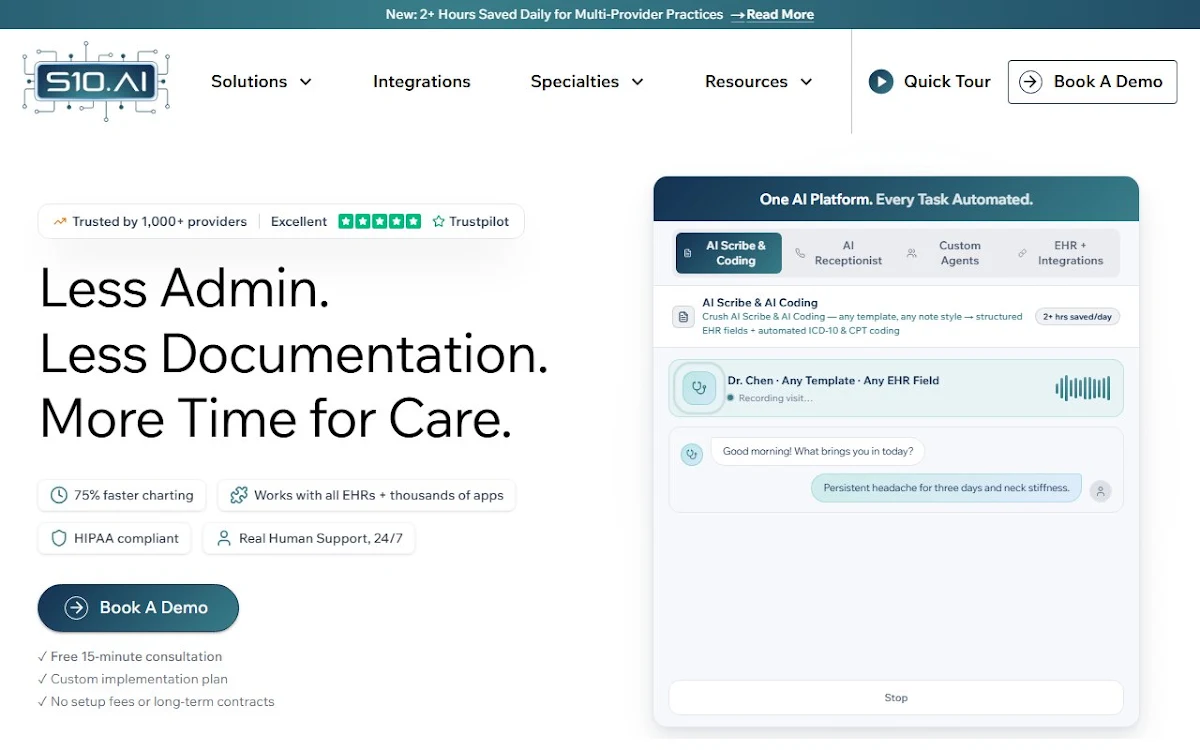Image resolution: width=1200 pixels, height=750 pixels.
Task: Click the 2+ hrs saved/day badge
Action: 1077,317
